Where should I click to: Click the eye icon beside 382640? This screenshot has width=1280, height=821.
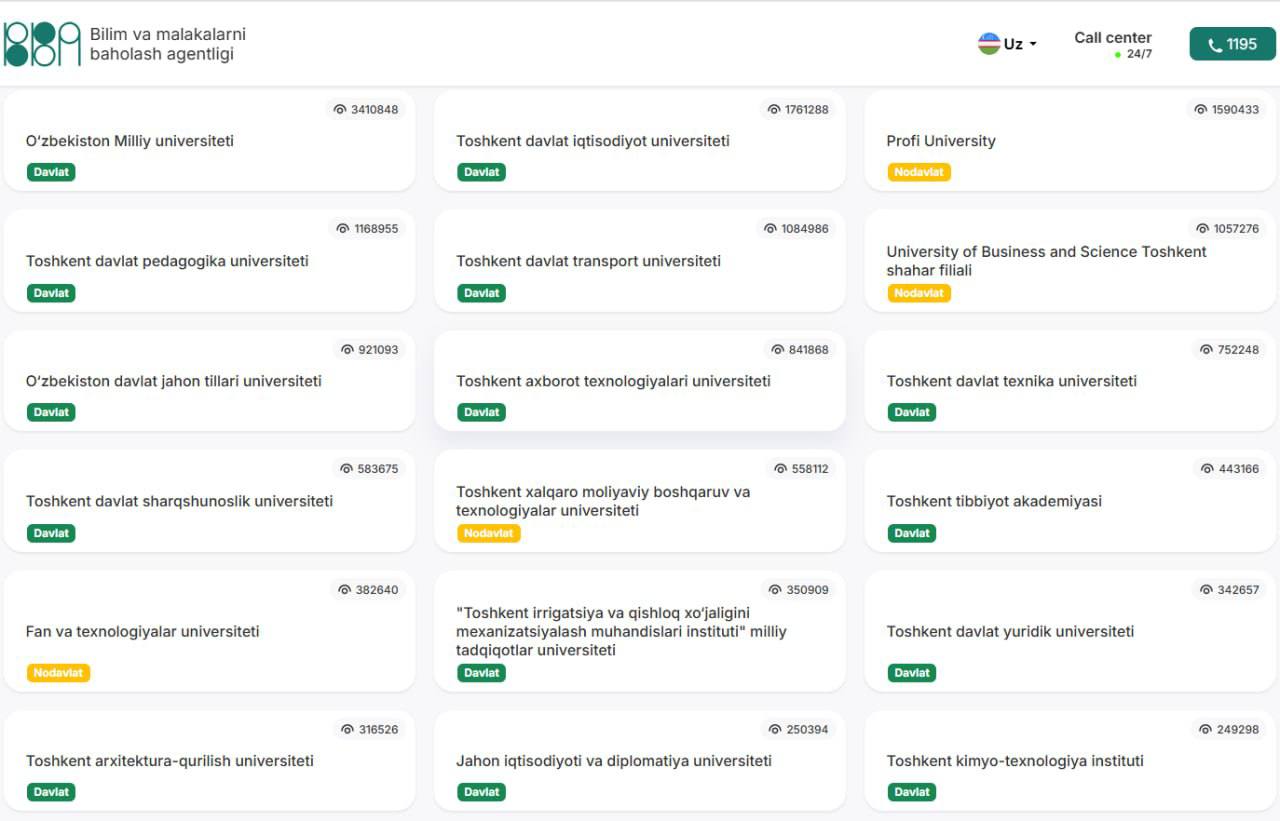[x=345, y=590]
